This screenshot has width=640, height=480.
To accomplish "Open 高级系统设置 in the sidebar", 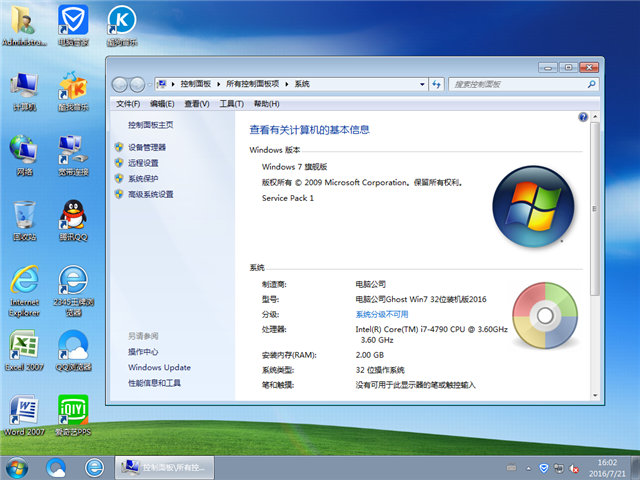I will tap(150, 194).
